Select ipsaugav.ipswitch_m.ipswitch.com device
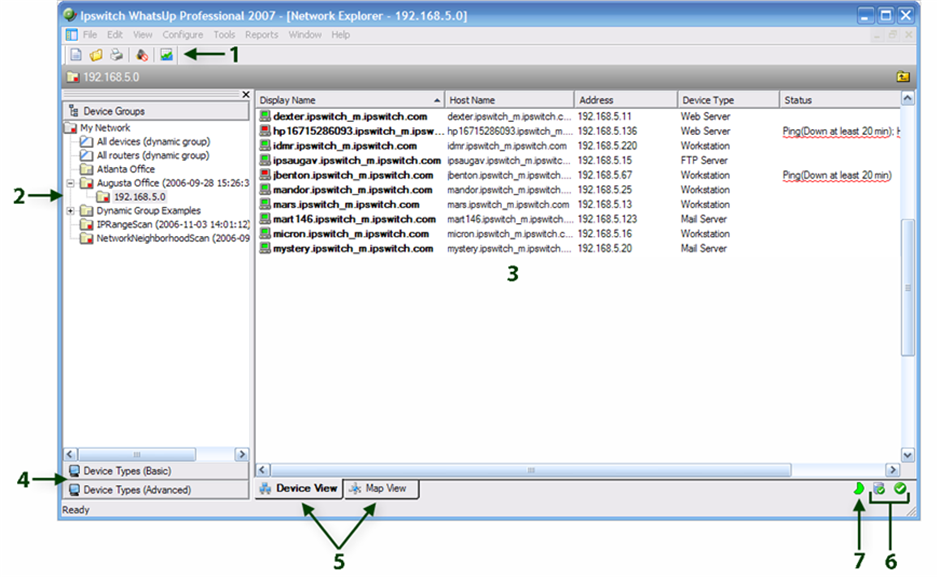 [357, 160]
